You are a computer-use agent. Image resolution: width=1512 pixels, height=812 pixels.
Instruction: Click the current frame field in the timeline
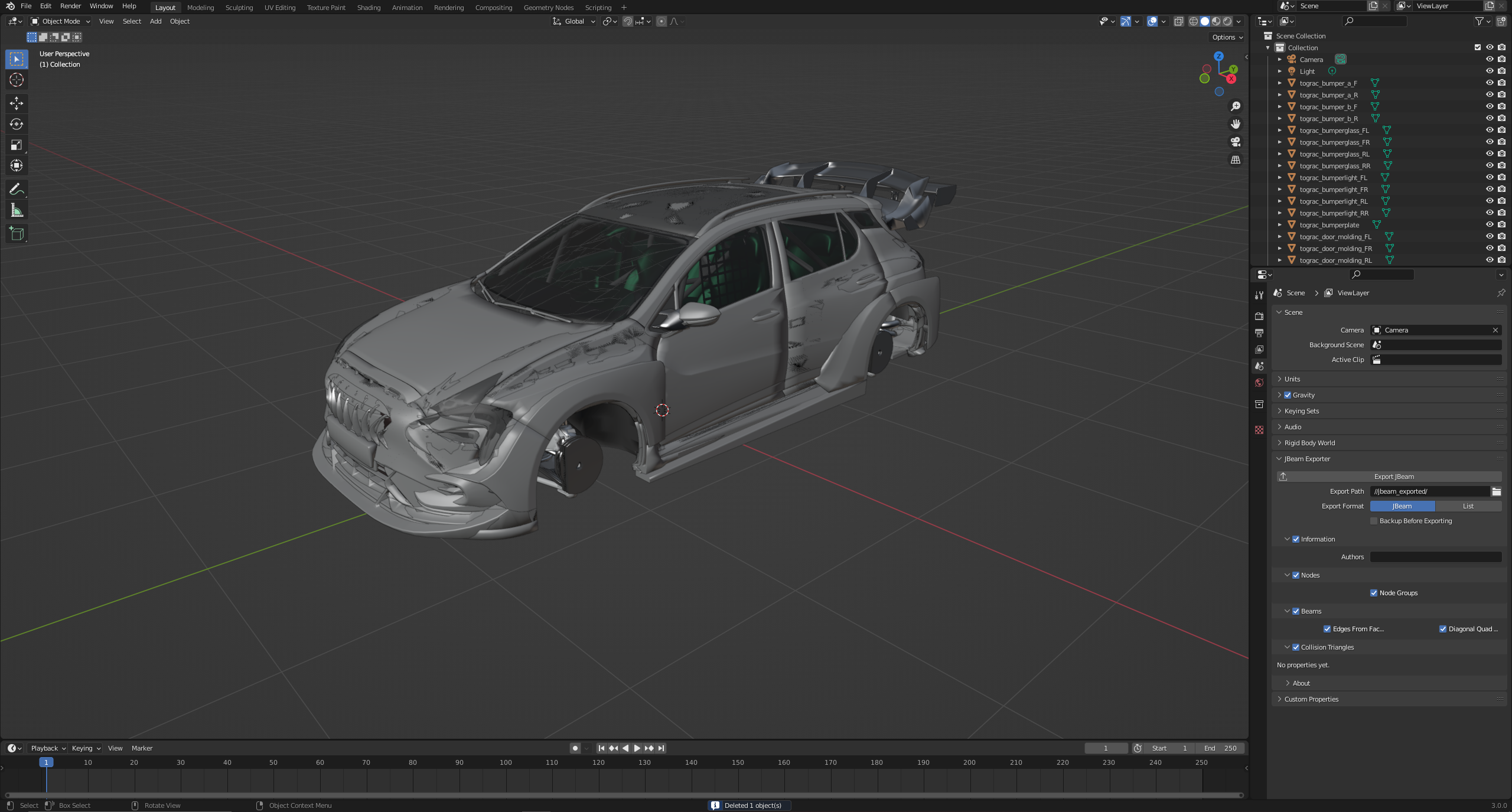1105,748
